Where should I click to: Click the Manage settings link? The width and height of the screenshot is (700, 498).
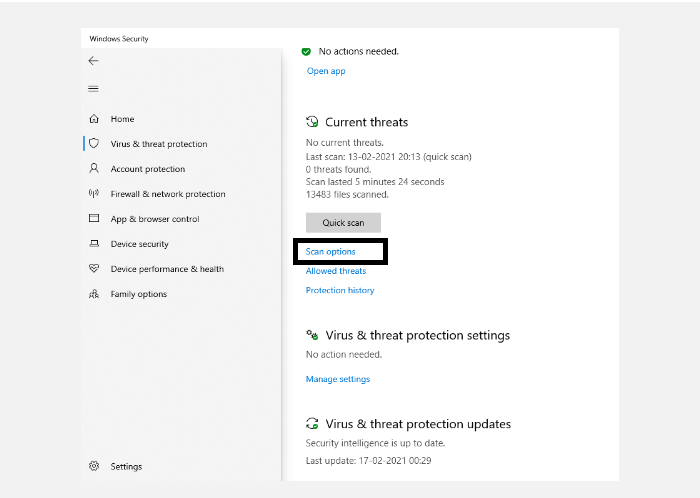pyautogui.click(x=338, y=379)
